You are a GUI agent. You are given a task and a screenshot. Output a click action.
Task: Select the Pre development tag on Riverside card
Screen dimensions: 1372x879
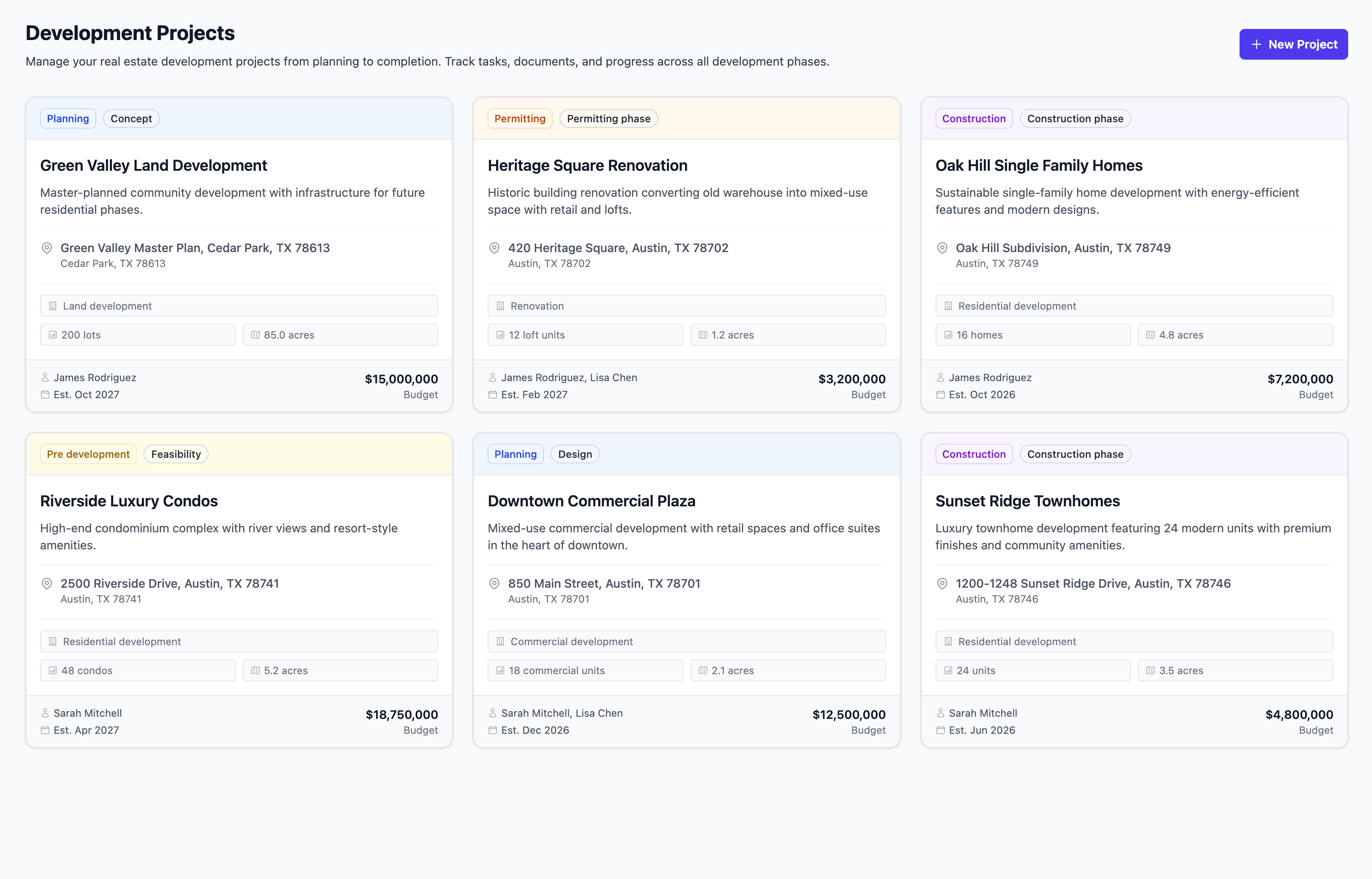click(88, 454)
